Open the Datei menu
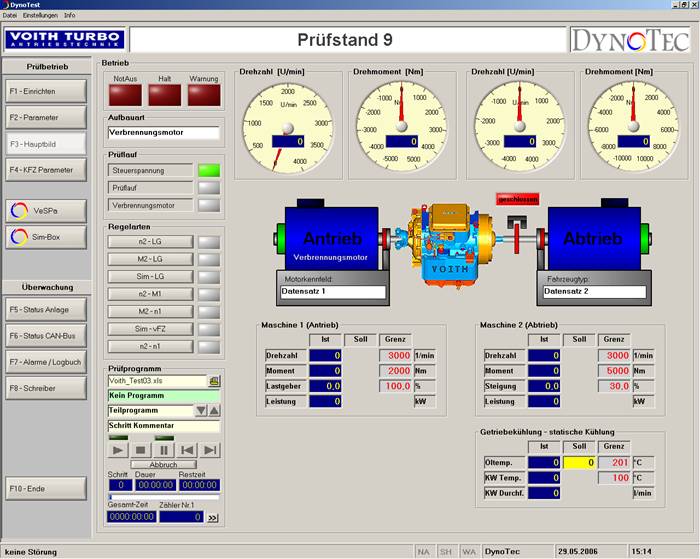 tap(11, 15)
